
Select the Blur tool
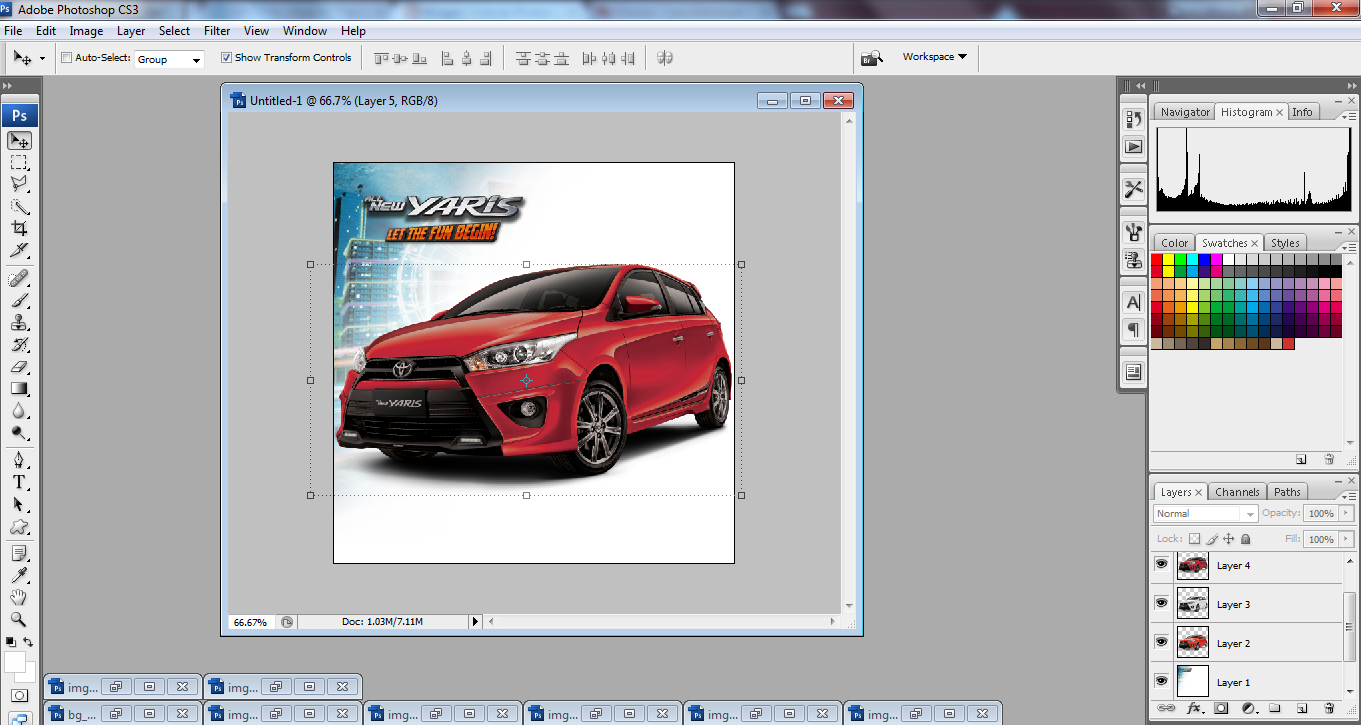[x=20, y=410]
